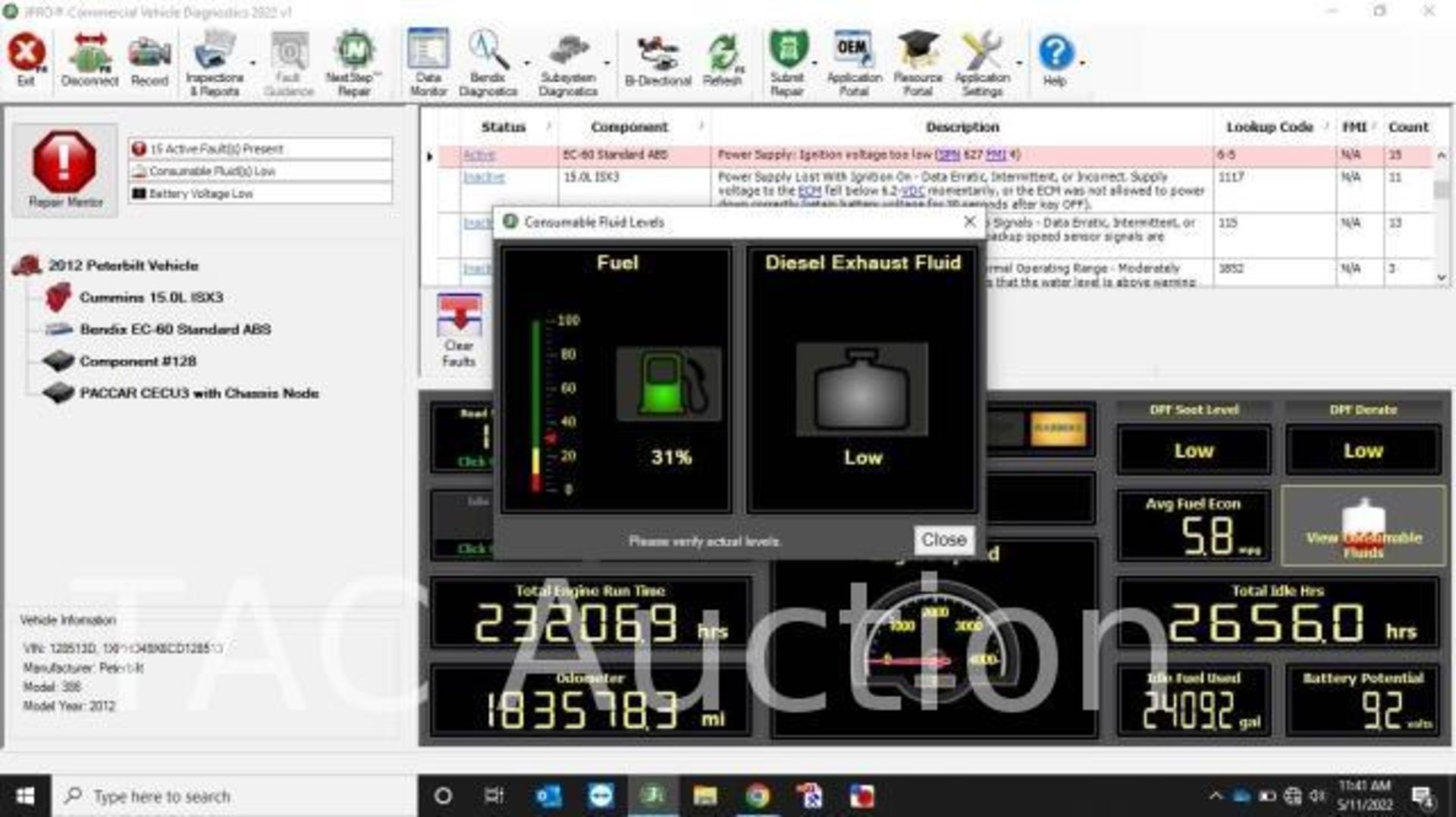Select PACCAR CECU3 with Chassis Node
This screenshot has width=1456, height=817.
pos(199,393)
